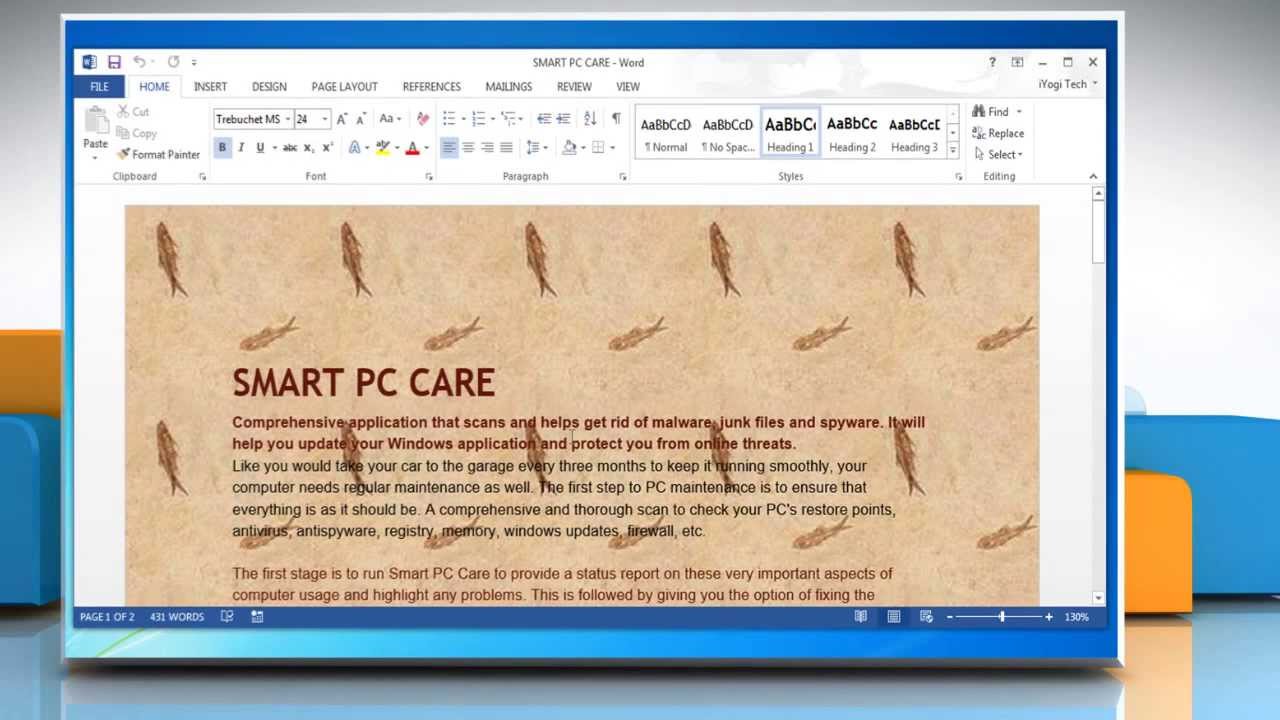Click the Ribbon Display Options icon

(1017, 62)
